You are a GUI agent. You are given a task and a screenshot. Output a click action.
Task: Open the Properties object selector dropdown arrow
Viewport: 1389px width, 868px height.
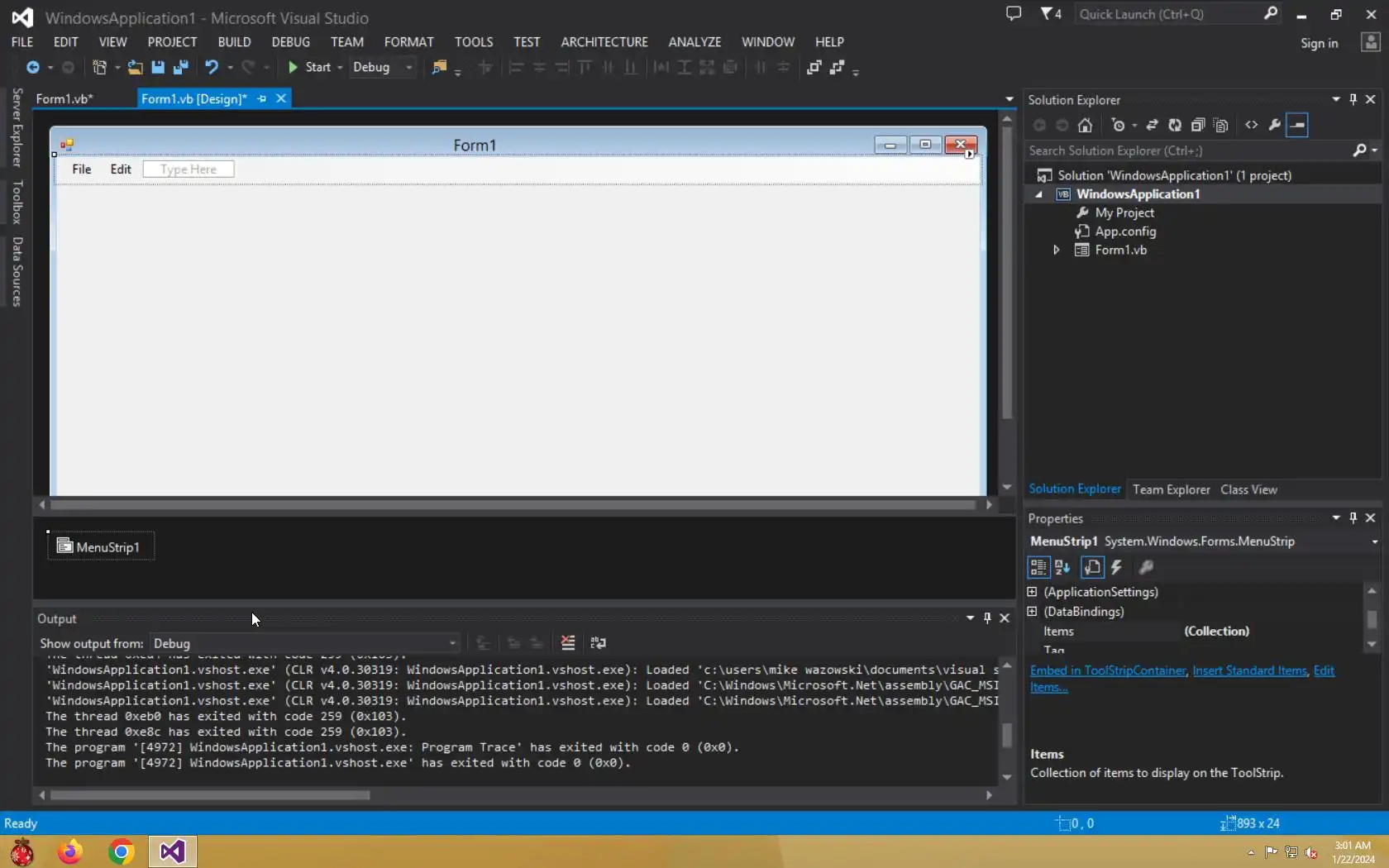tap(1374, 541)
